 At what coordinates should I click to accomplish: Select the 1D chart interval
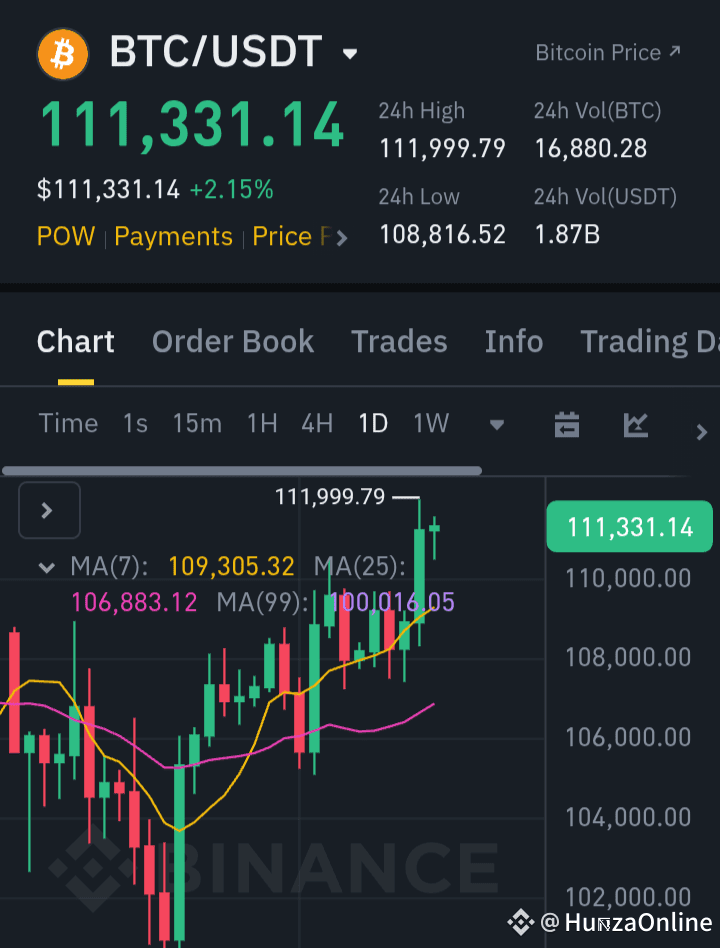click(373, 423)
